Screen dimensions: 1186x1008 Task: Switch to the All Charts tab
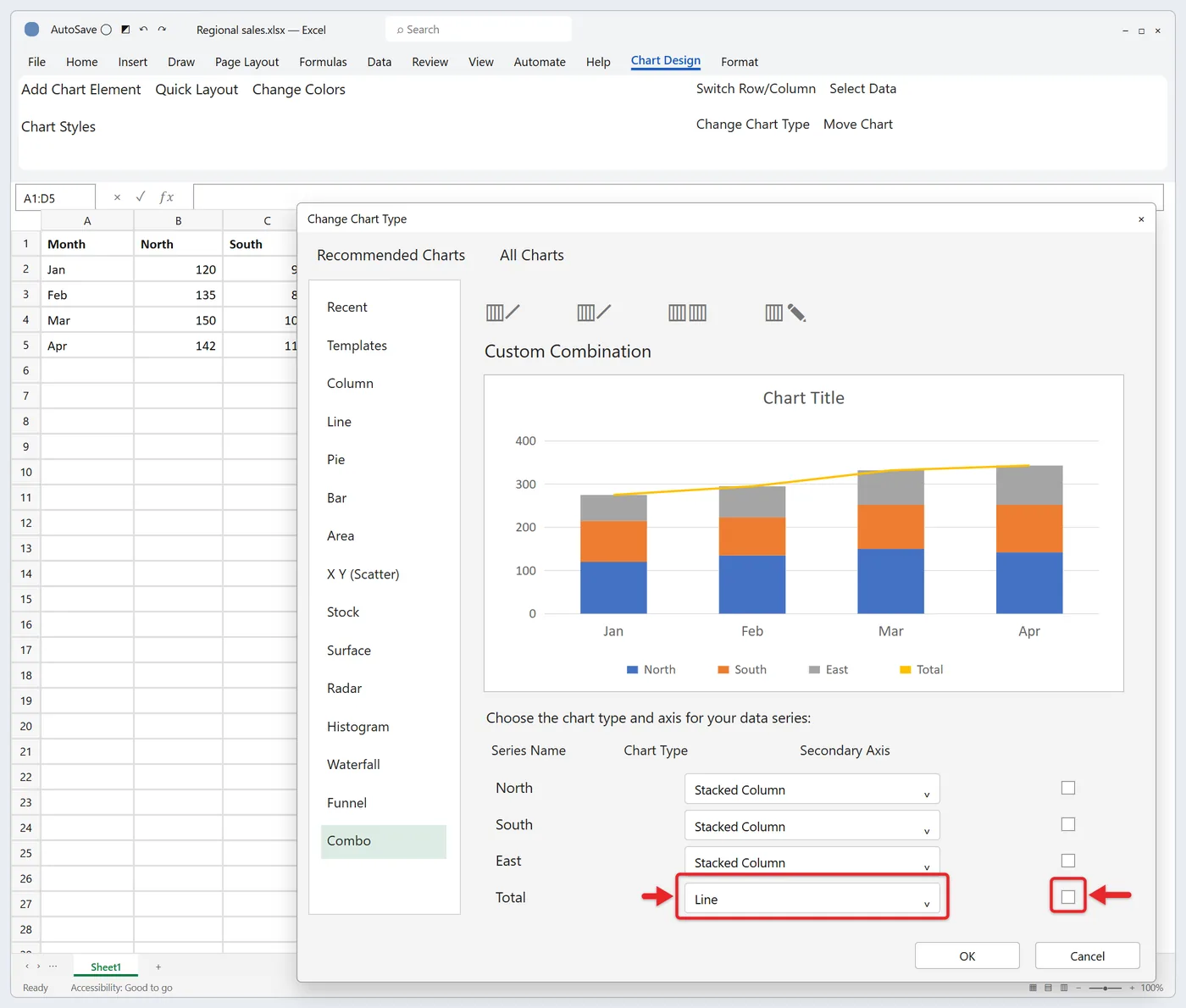(532, 255)
